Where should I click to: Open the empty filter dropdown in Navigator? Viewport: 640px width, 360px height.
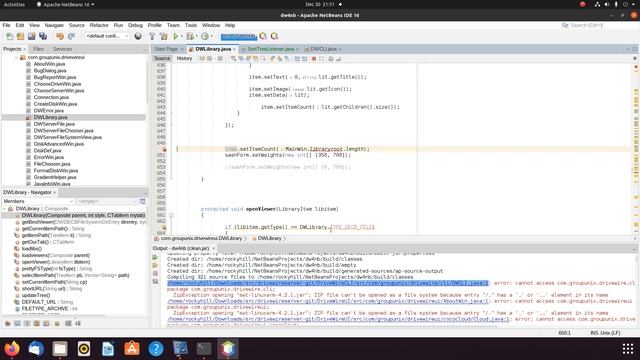(x=107, y=201)
